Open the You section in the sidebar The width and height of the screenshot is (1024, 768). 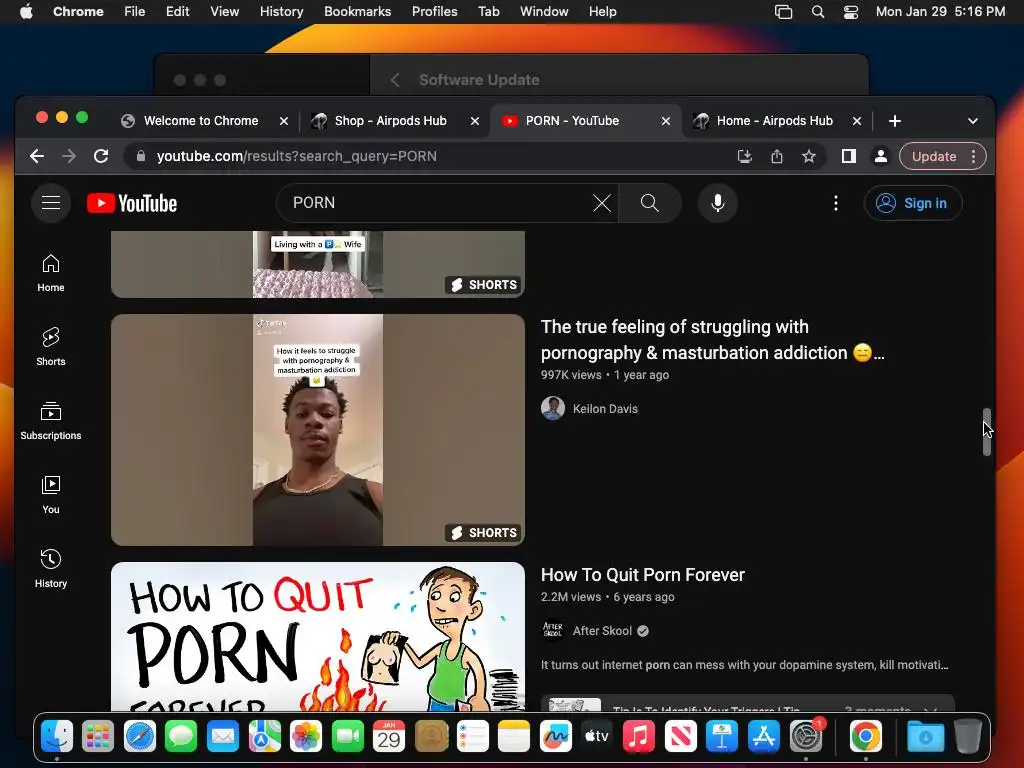(51, 495)
